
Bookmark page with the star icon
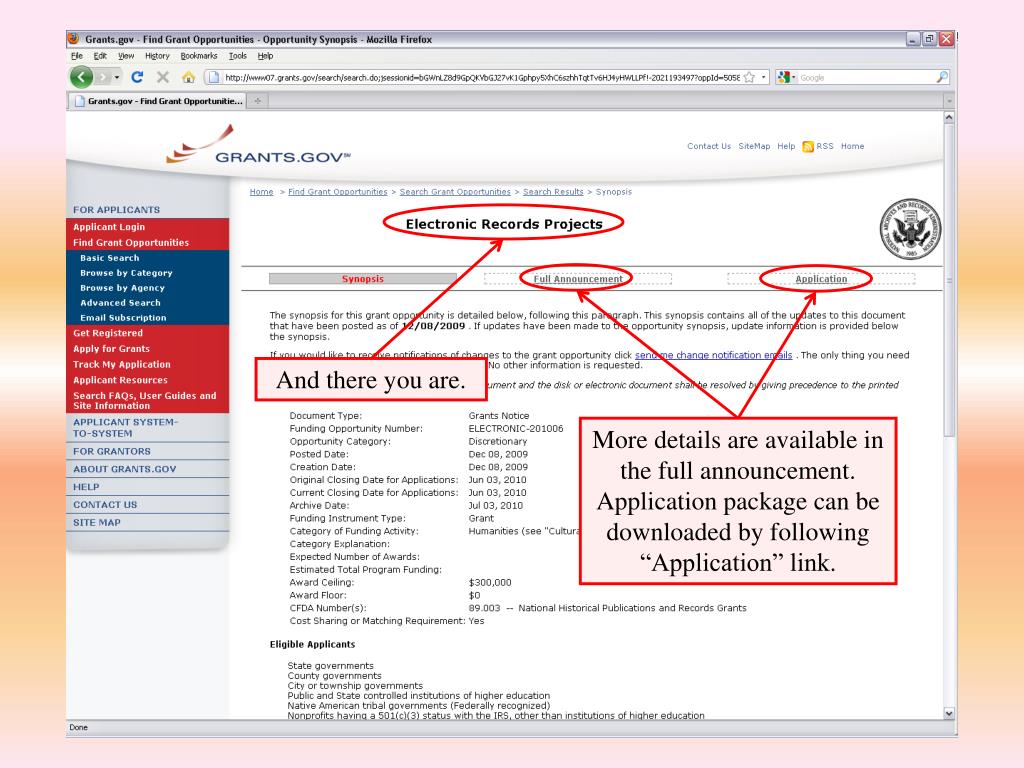[x=749, y=77]
